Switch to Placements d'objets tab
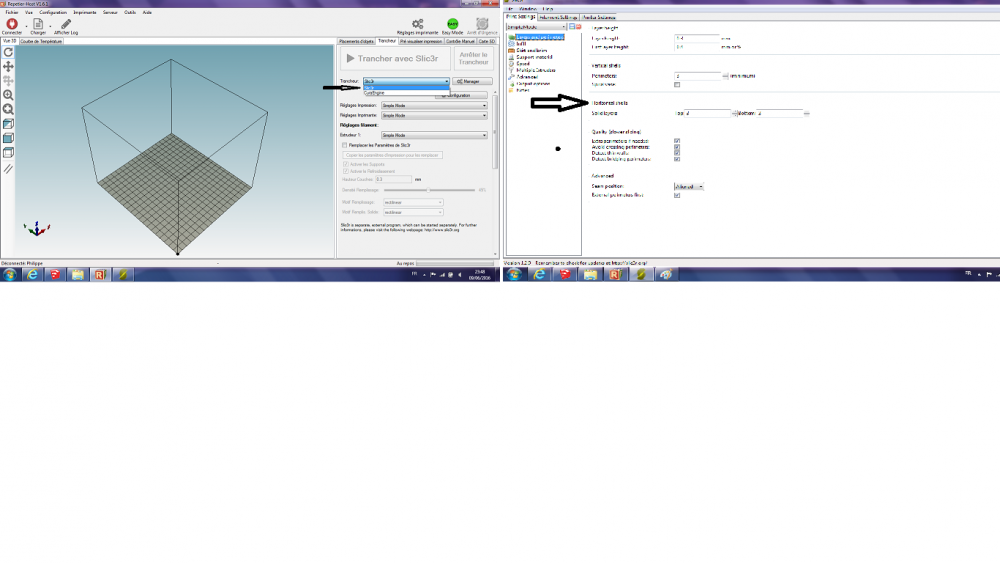Viewport: 1000px width, 563px height. [x=356, y=41]
